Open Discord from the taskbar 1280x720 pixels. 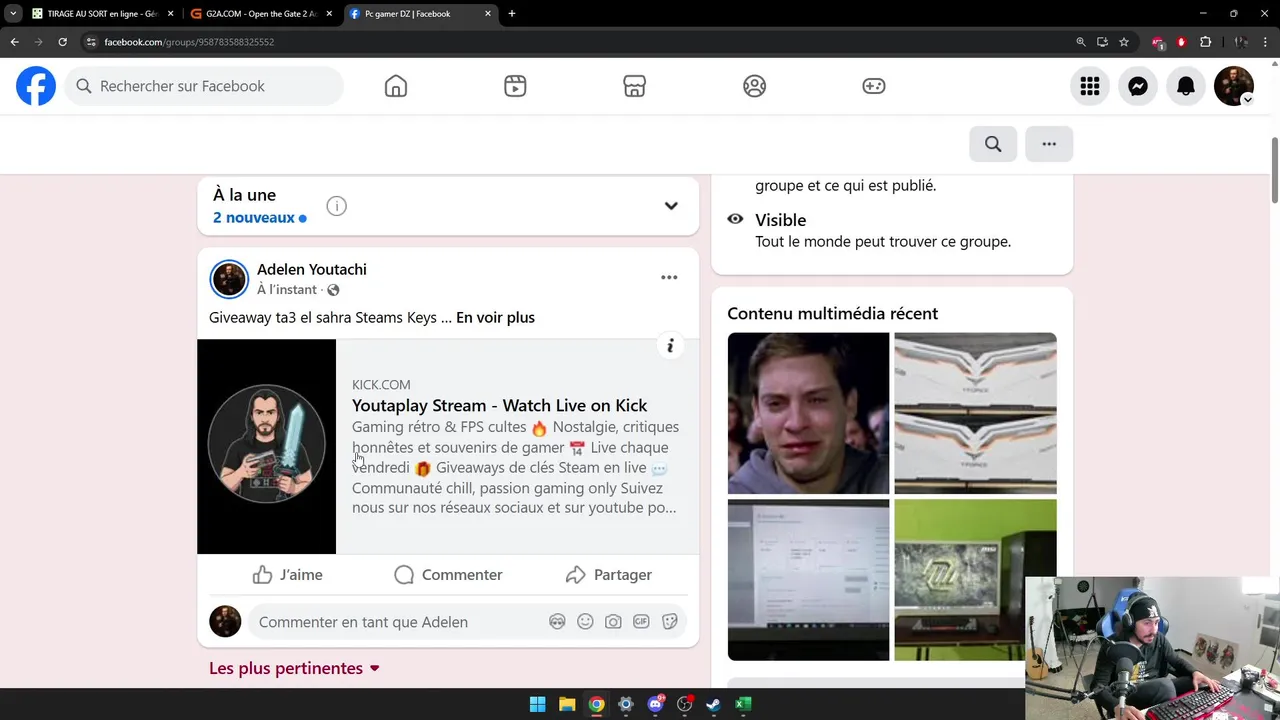pos(655,704)
